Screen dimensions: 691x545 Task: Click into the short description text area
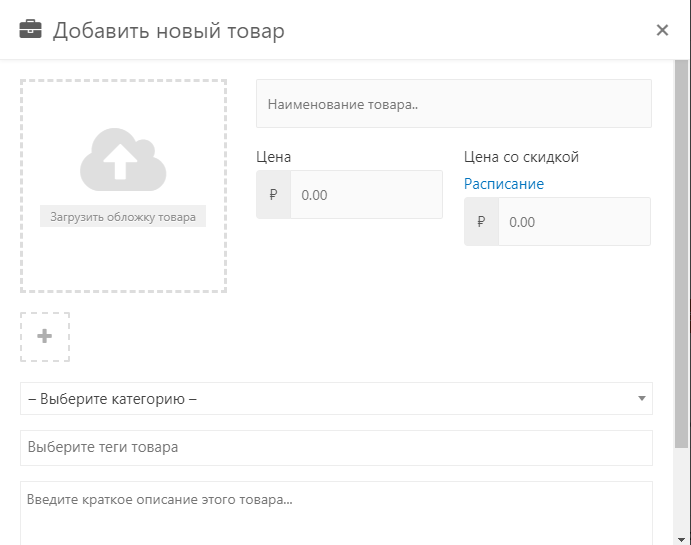tap(336, 512)
